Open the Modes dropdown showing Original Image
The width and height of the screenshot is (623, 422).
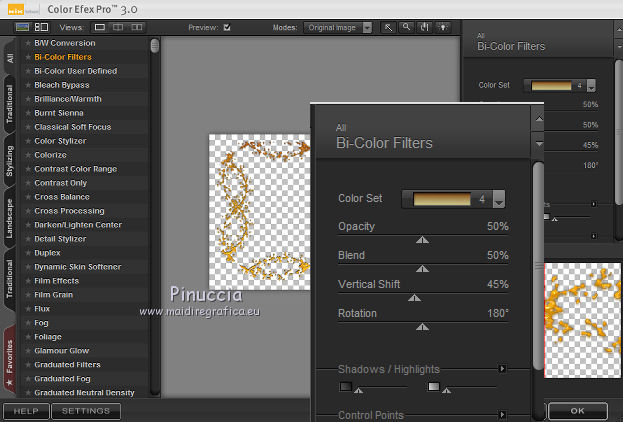click(x=338, y=27)
